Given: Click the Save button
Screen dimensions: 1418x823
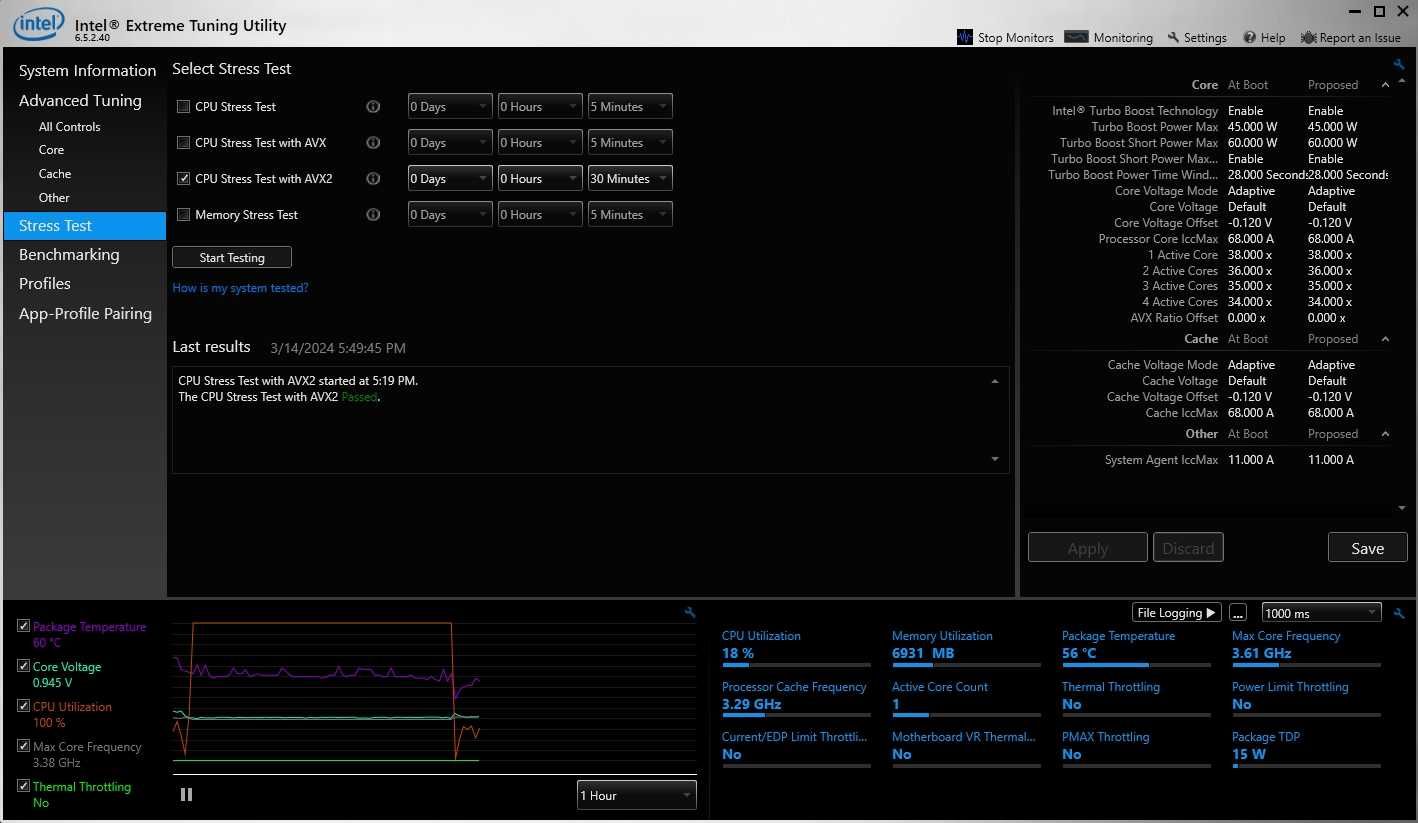Looking at the screenshot, I should pos(1367,548).
